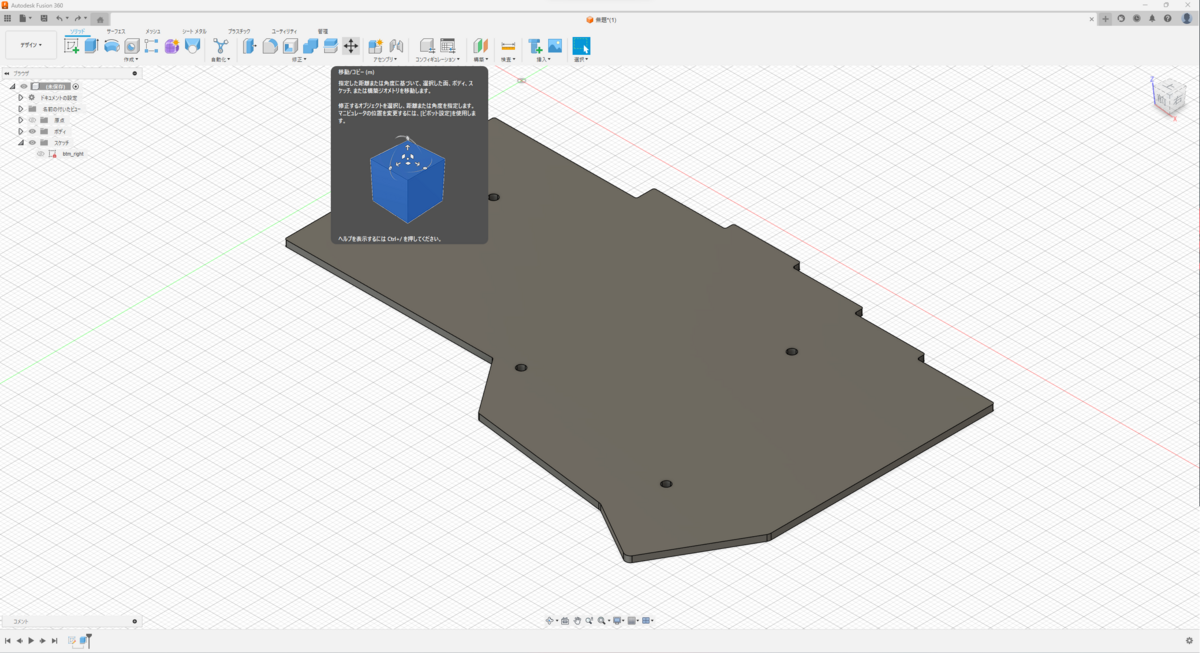Click the Move/Copy tool icon
This screenshot has height=653, width=1200.
coord(351,45)
